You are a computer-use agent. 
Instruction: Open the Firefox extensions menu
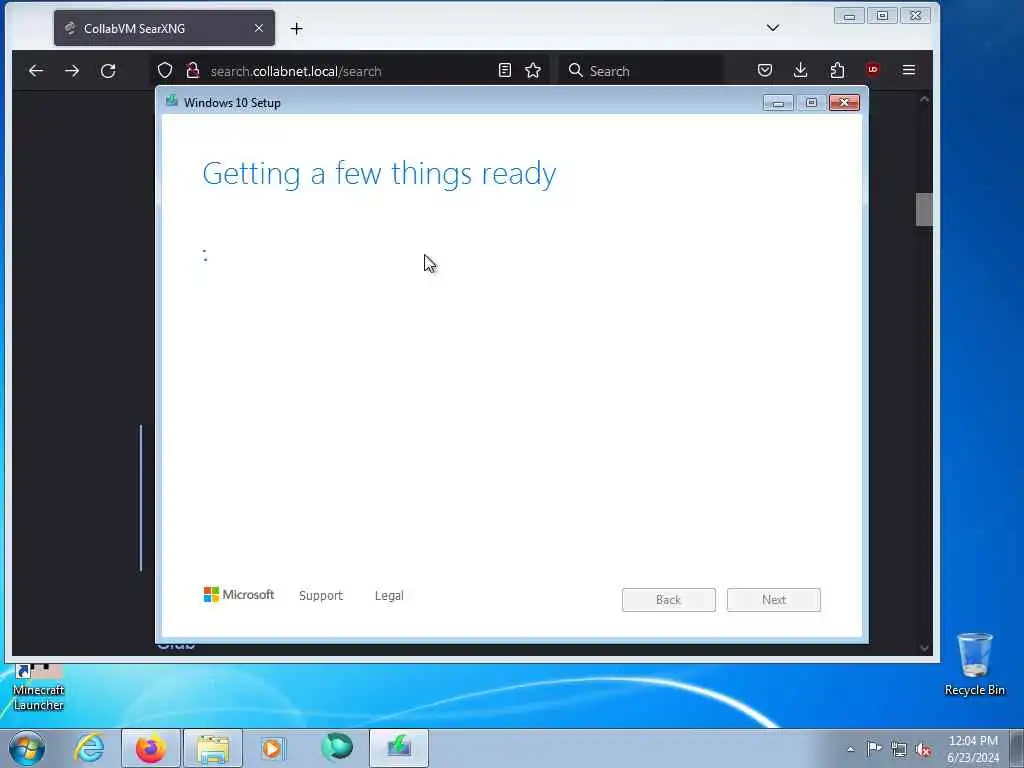(x=837, y=70)
